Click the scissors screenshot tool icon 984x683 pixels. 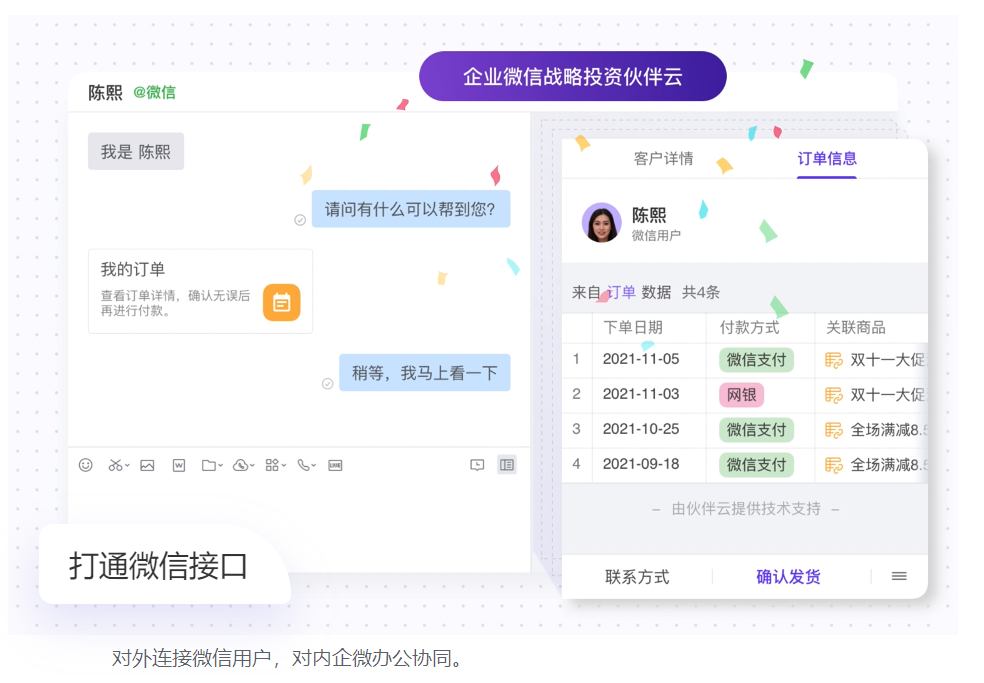[115, 465]
